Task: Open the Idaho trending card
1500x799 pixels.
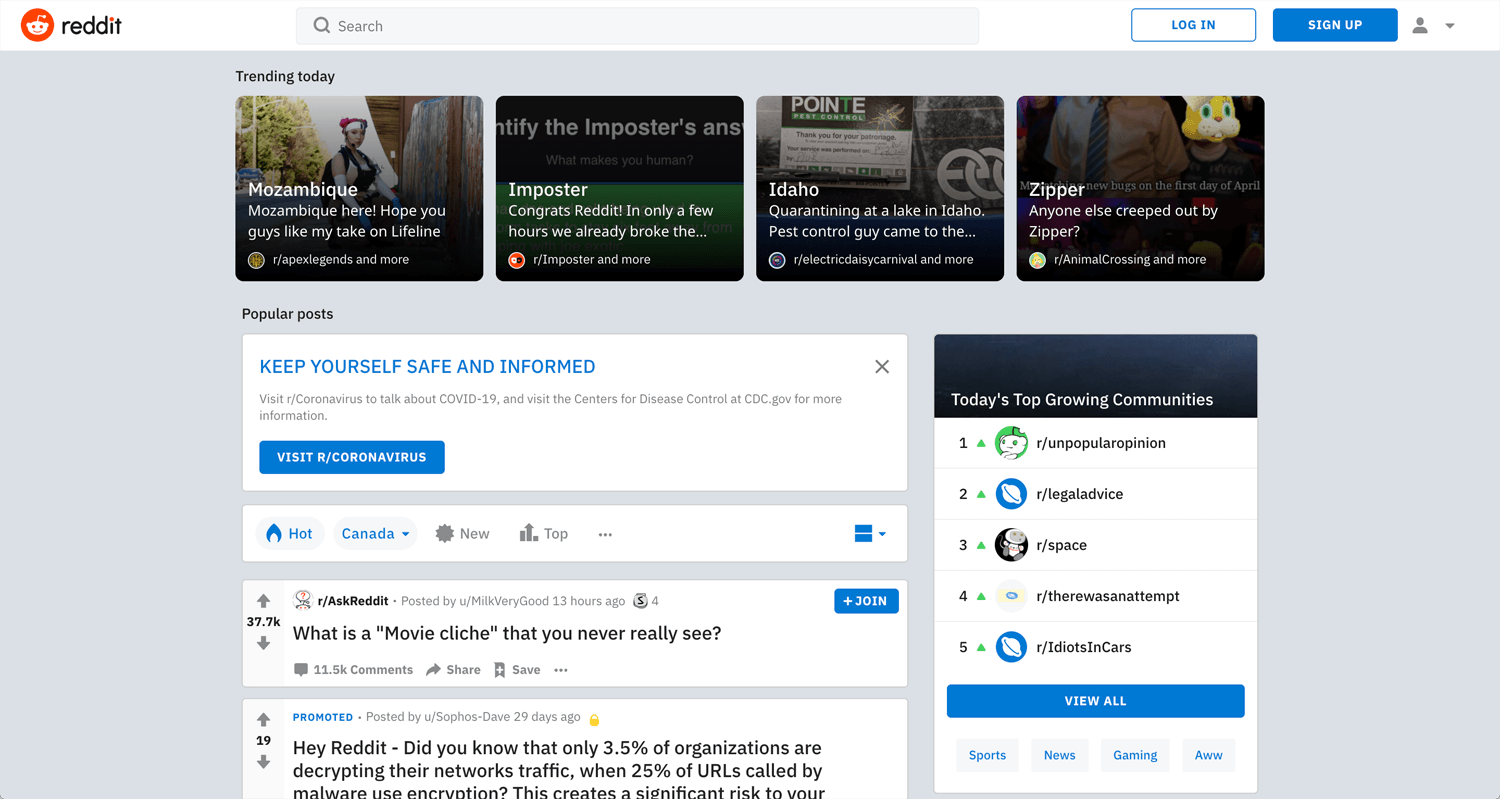Action: (x=880, y=188)
